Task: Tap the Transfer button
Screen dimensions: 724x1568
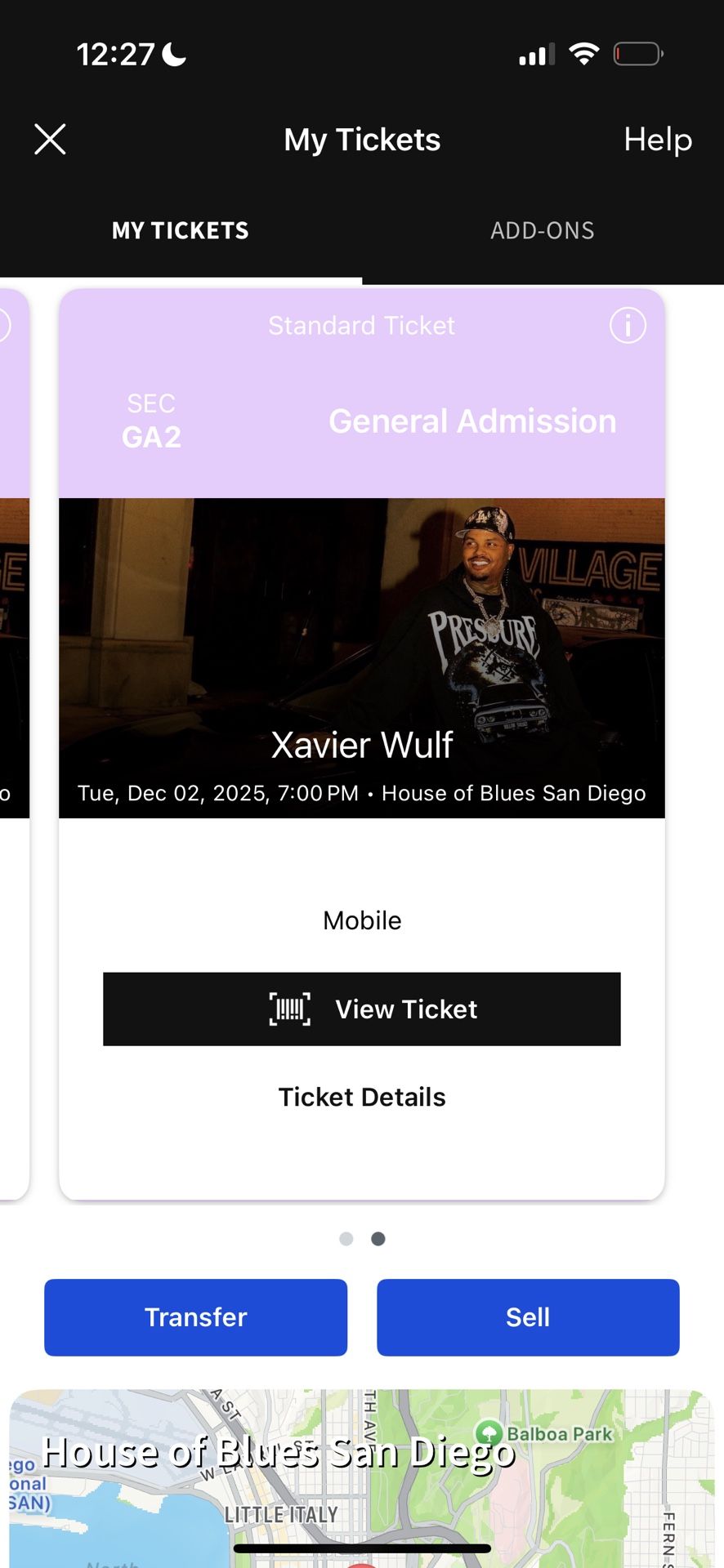Action: (x=195, y=1316)
